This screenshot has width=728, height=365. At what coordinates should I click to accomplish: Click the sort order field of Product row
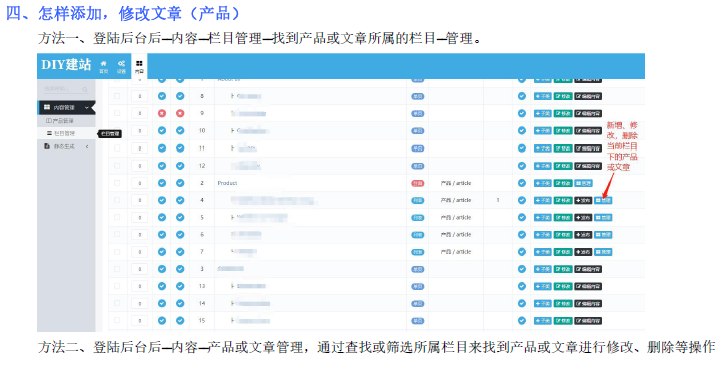[139, 183]
